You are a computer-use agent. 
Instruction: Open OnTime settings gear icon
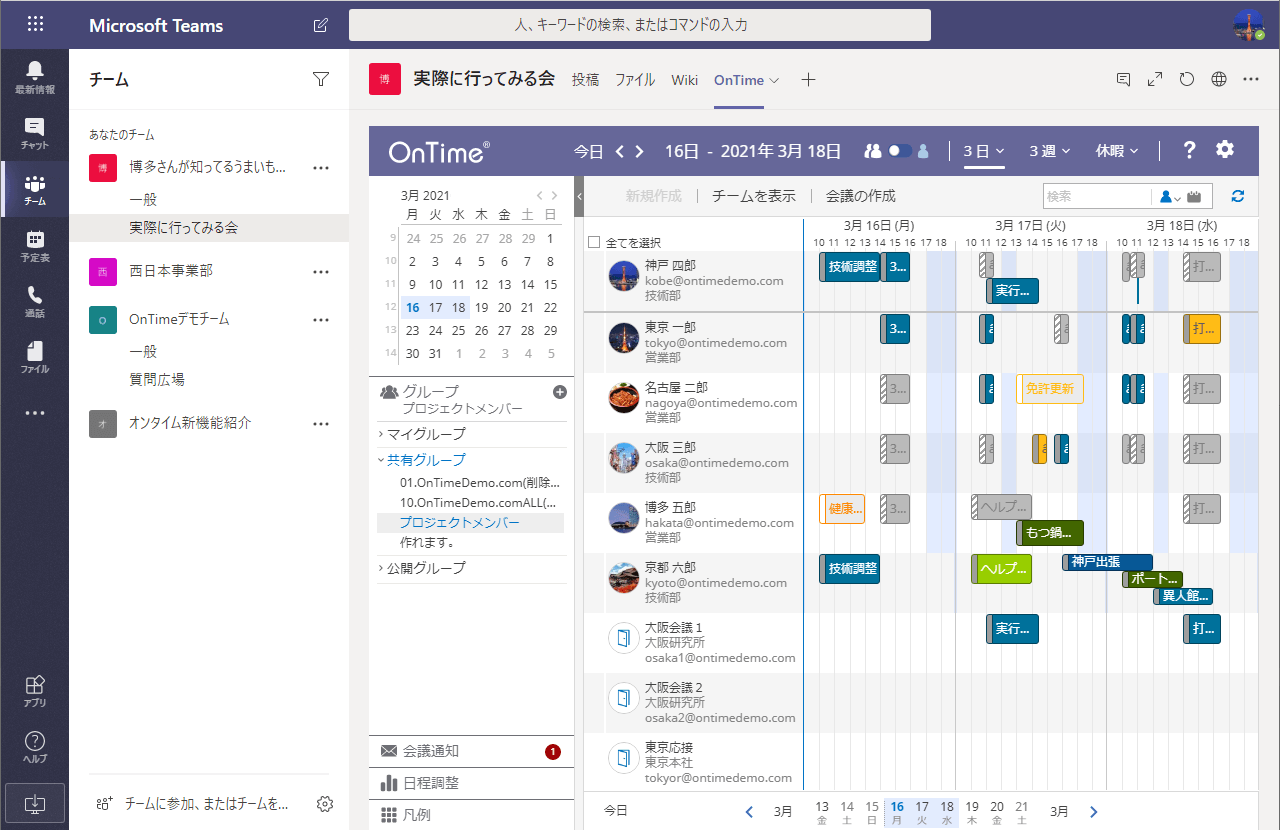coord(1225,150)
